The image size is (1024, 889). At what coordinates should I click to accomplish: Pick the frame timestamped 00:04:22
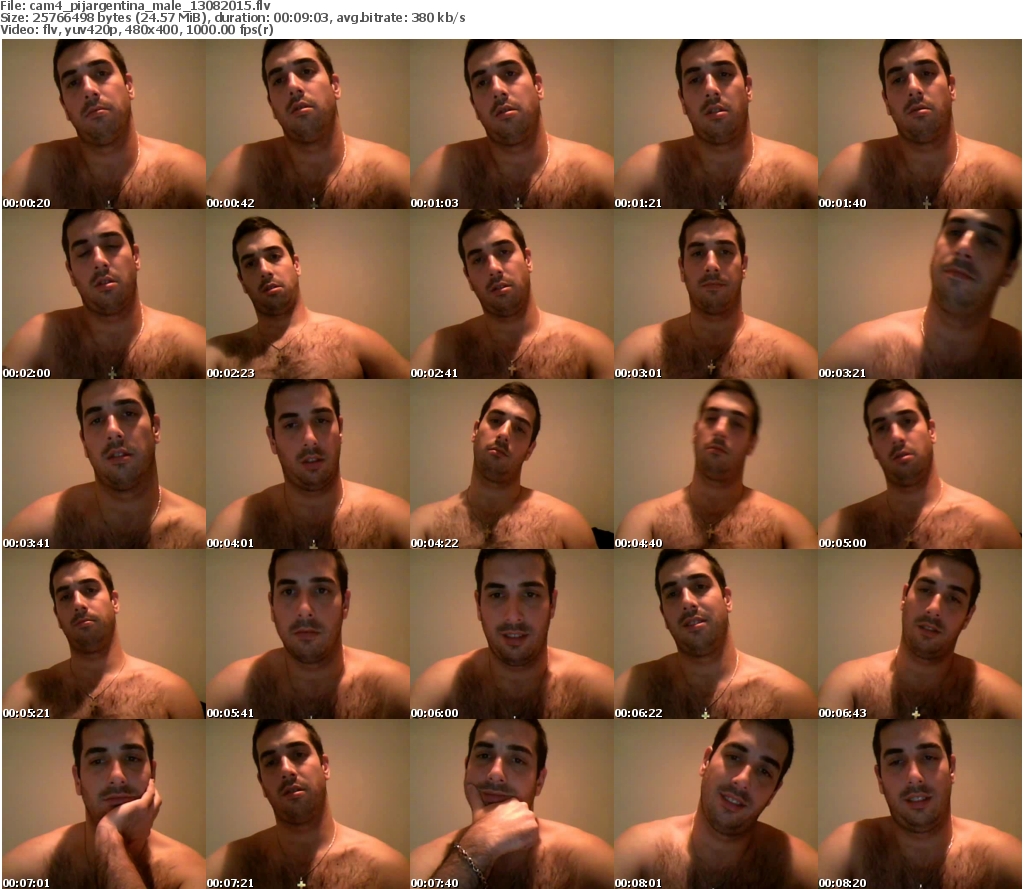click(511, 464)
